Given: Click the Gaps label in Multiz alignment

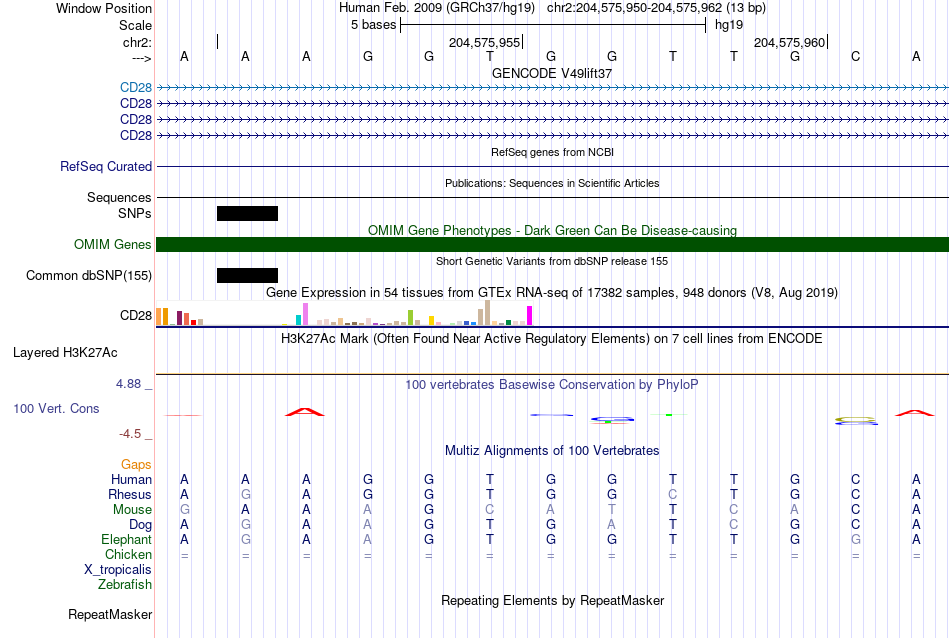Looking at the screenshot, I should [136, 464].
